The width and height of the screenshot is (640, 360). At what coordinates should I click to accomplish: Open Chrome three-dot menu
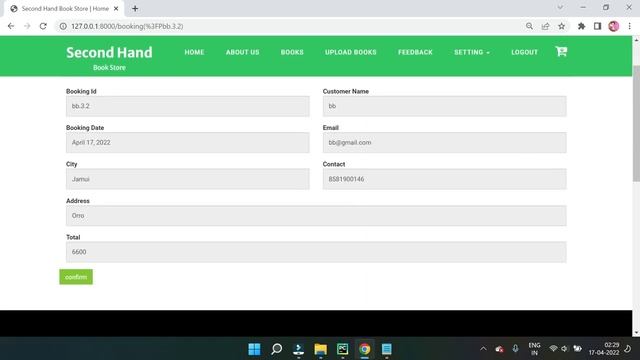point(629,26)
